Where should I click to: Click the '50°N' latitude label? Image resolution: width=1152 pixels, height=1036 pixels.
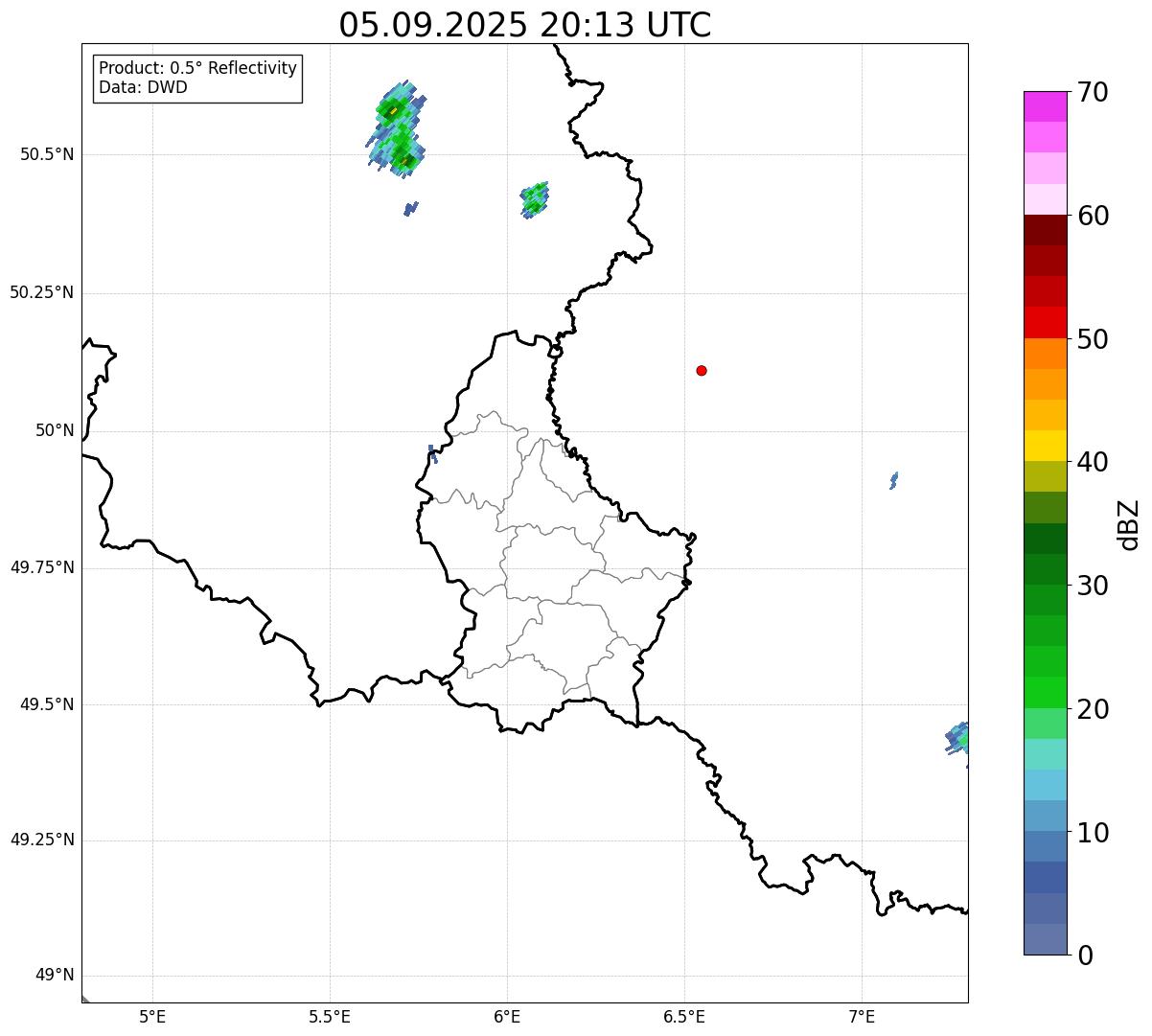(x=55, y=430)
